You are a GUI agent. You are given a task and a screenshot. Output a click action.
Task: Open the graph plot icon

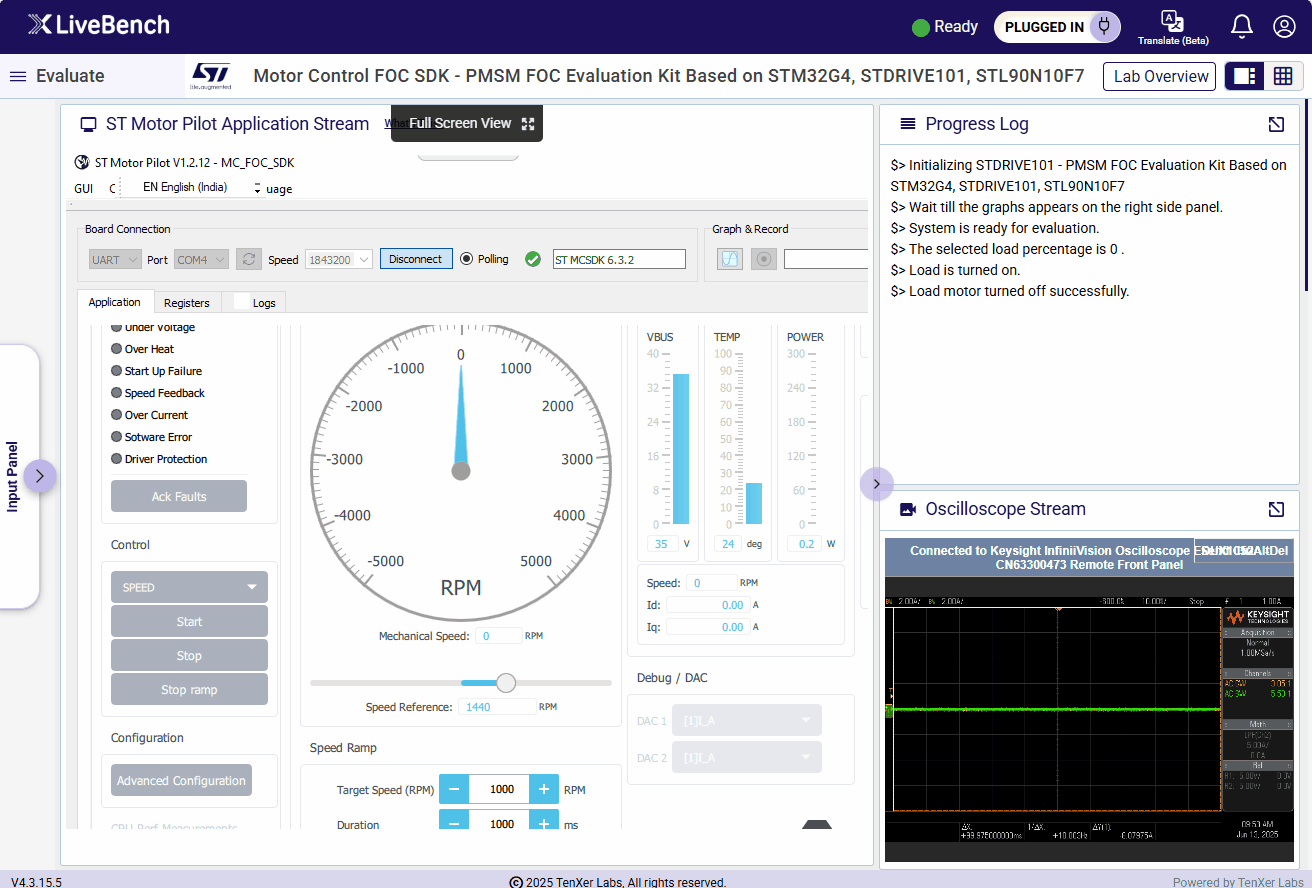[x=730, y=259]
